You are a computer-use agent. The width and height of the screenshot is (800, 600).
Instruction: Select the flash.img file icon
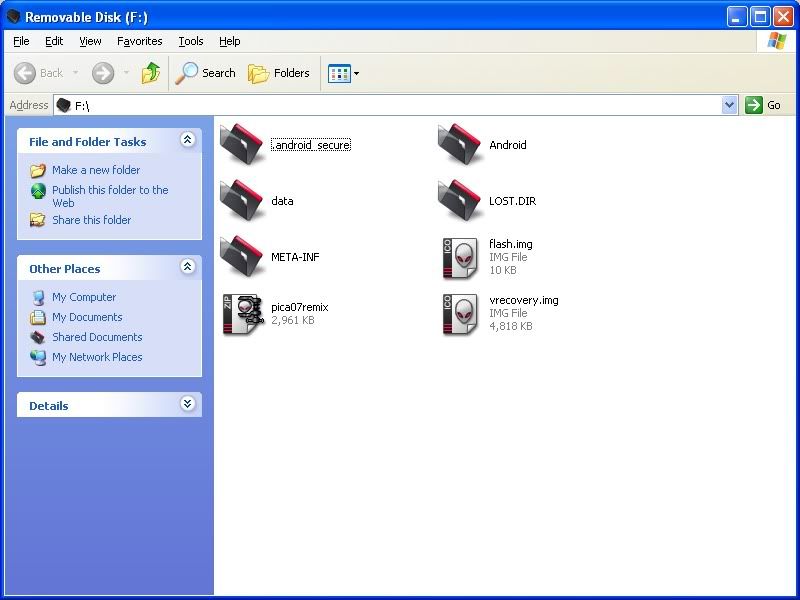tap(460, 258)
